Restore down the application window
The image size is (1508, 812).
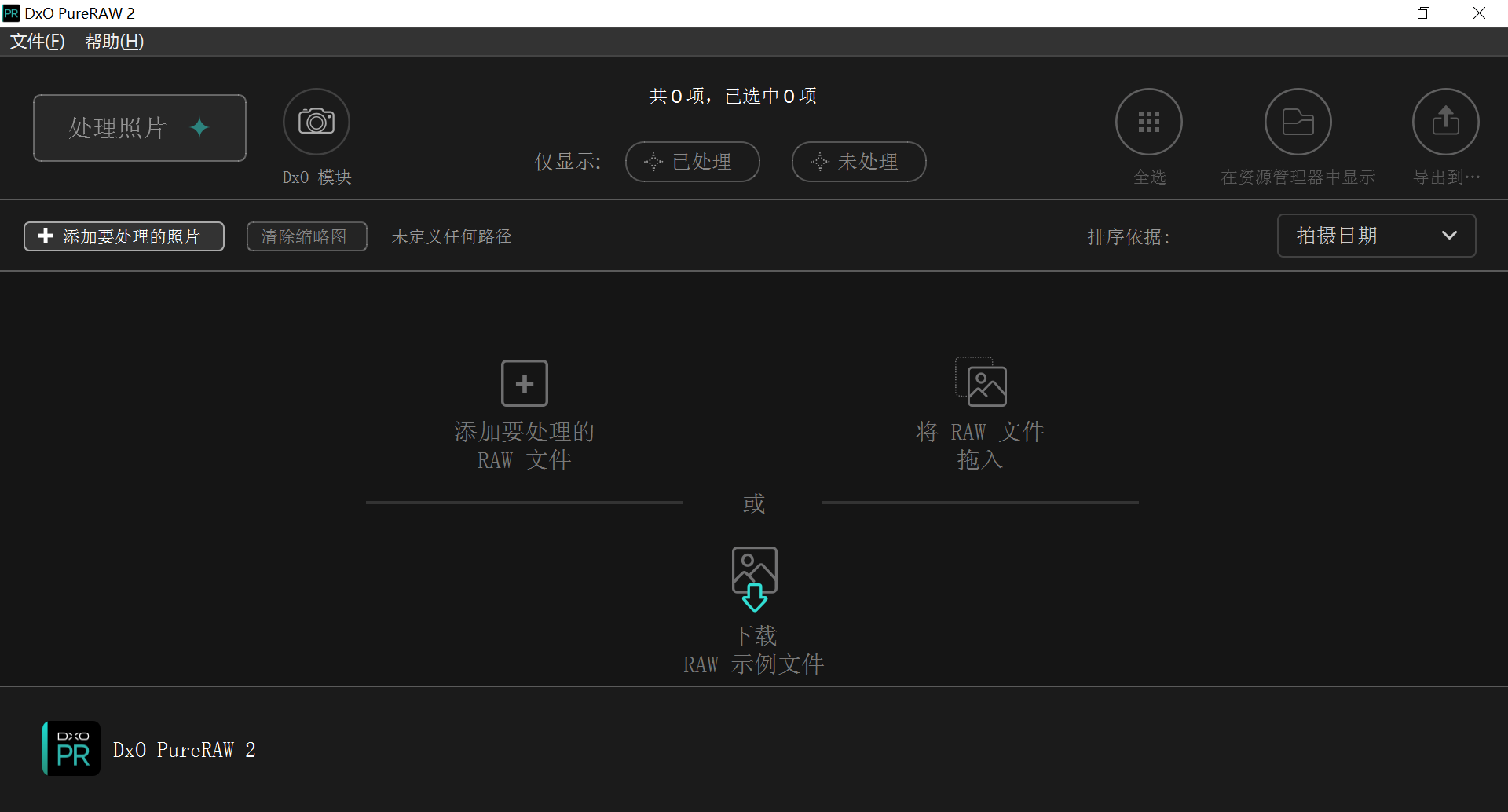pyautogui.click(x=1424, y=13)
